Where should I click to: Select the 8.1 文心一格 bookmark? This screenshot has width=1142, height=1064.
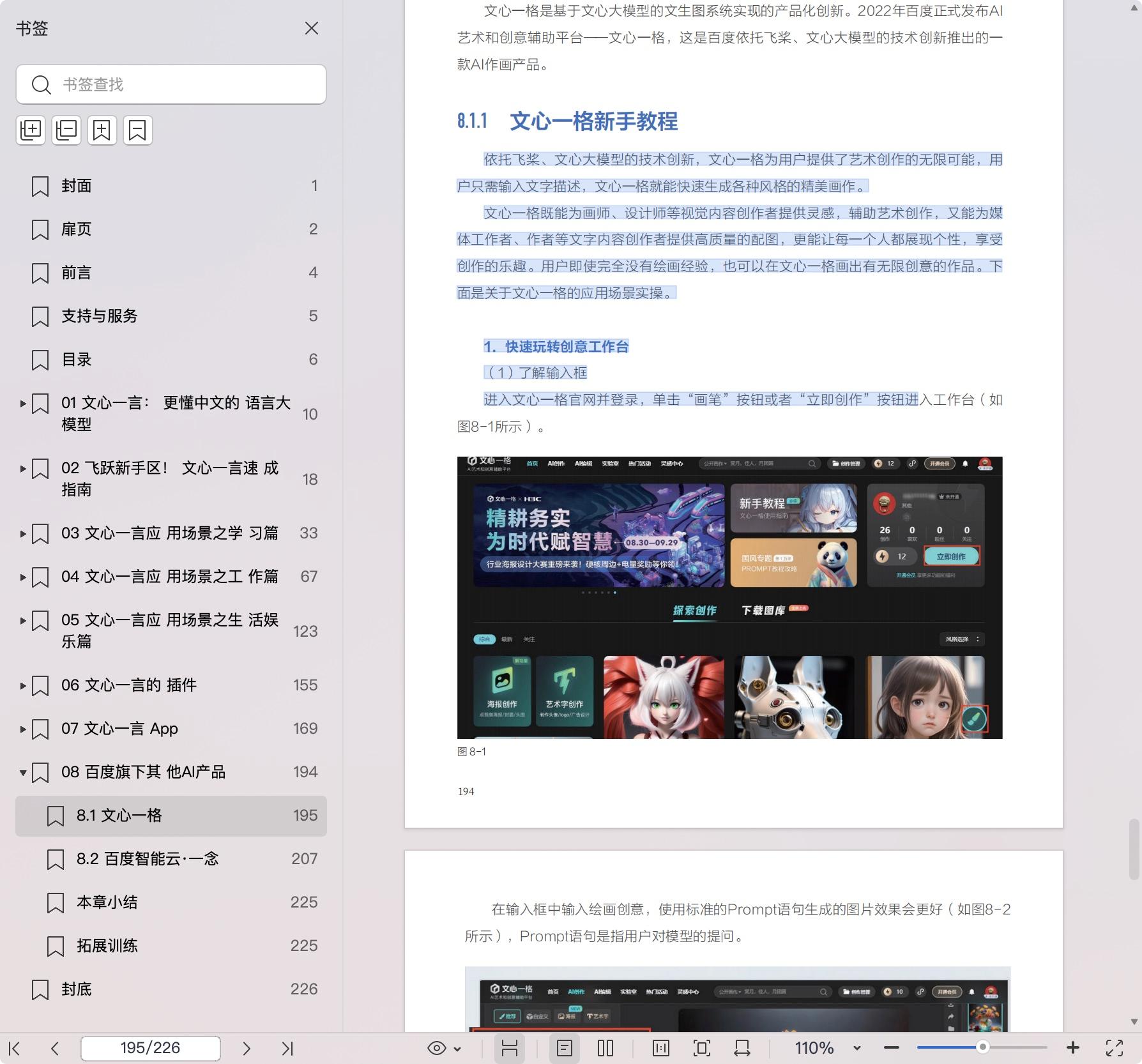(x=171, y=816)
